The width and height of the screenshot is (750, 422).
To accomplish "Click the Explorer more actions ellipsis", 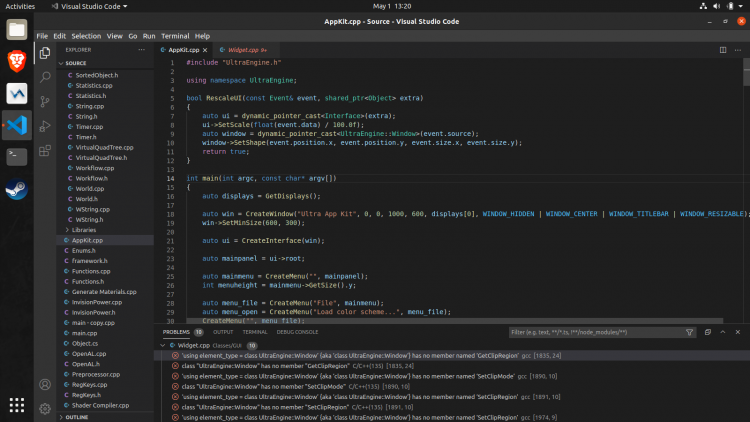I will [142, 50].
